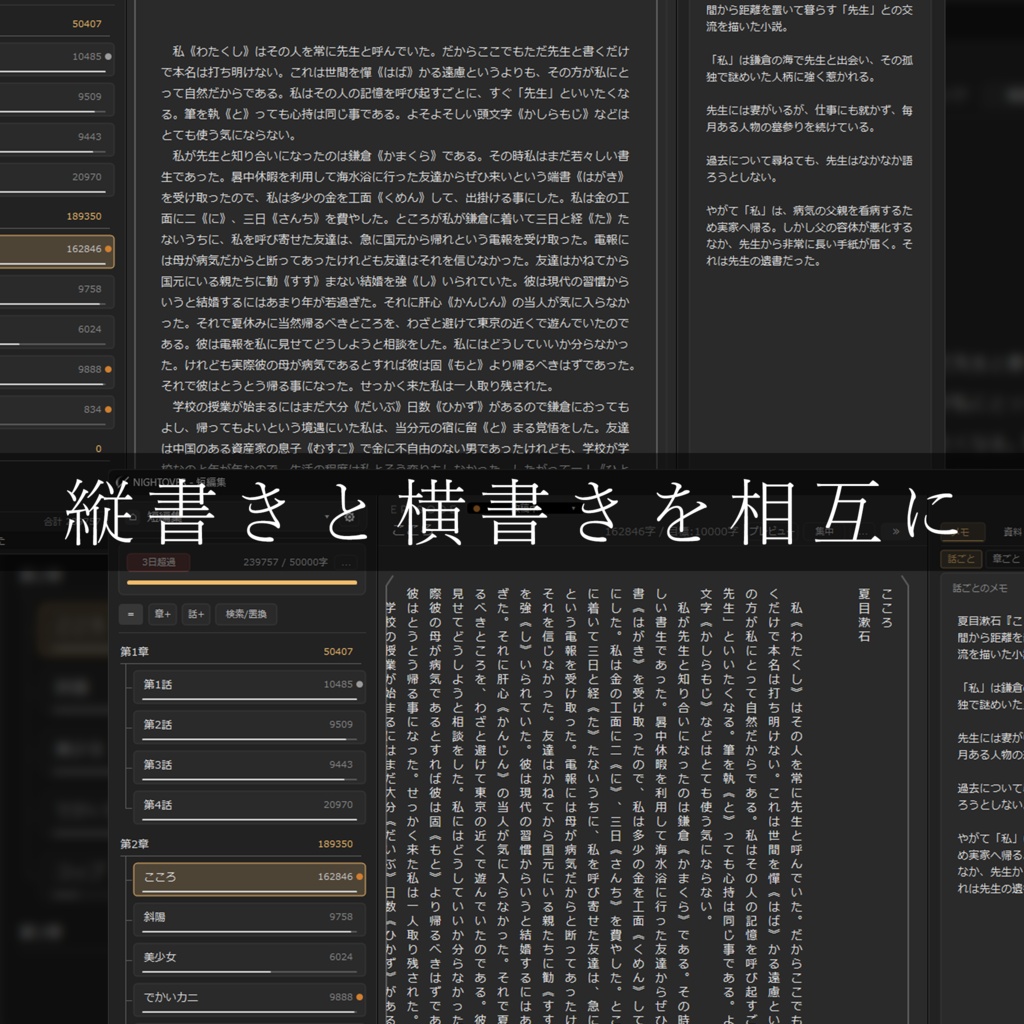Click the progress bar under 第1話
The image size is (1024, 1024).
coord(249,699)
